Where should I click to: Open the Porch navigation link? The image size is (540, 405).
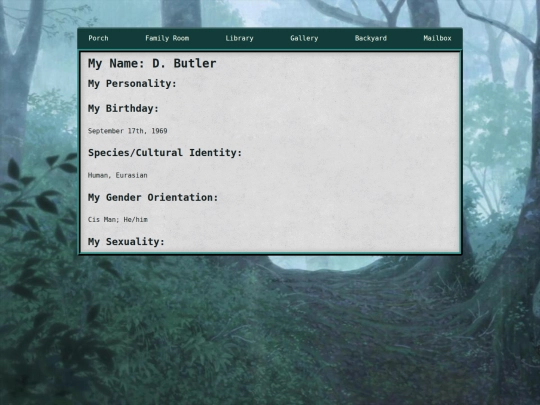tap(98, 38)
